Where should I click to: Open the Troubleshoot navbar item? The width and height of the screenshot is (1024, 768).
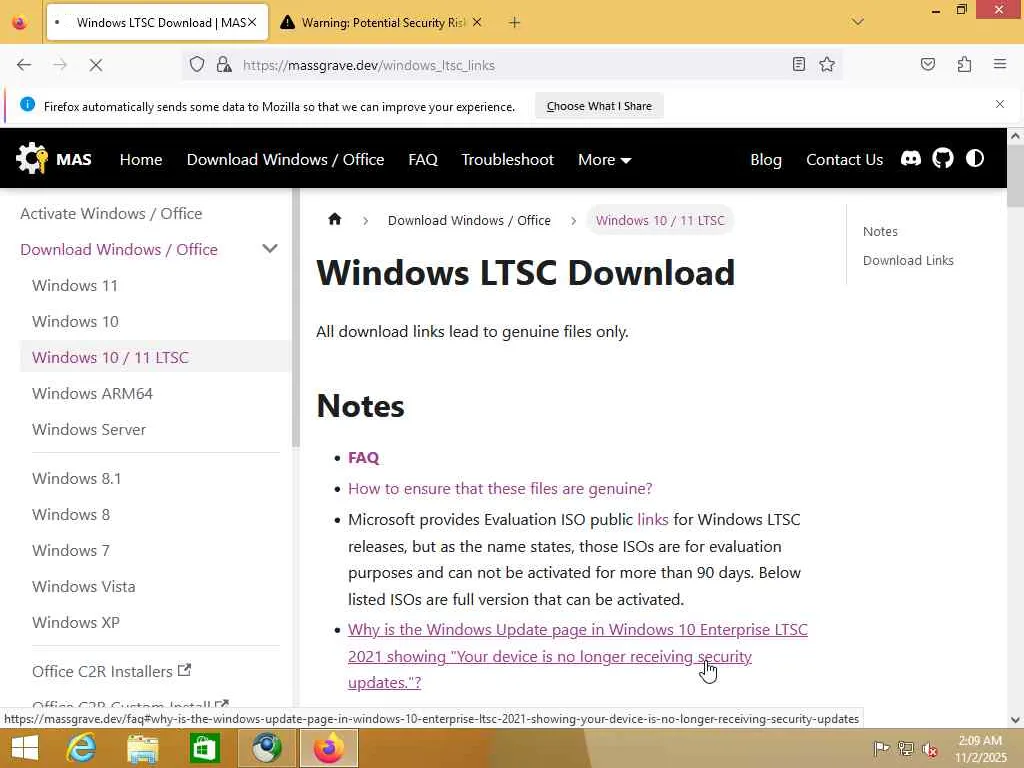(x=507, y=160)
